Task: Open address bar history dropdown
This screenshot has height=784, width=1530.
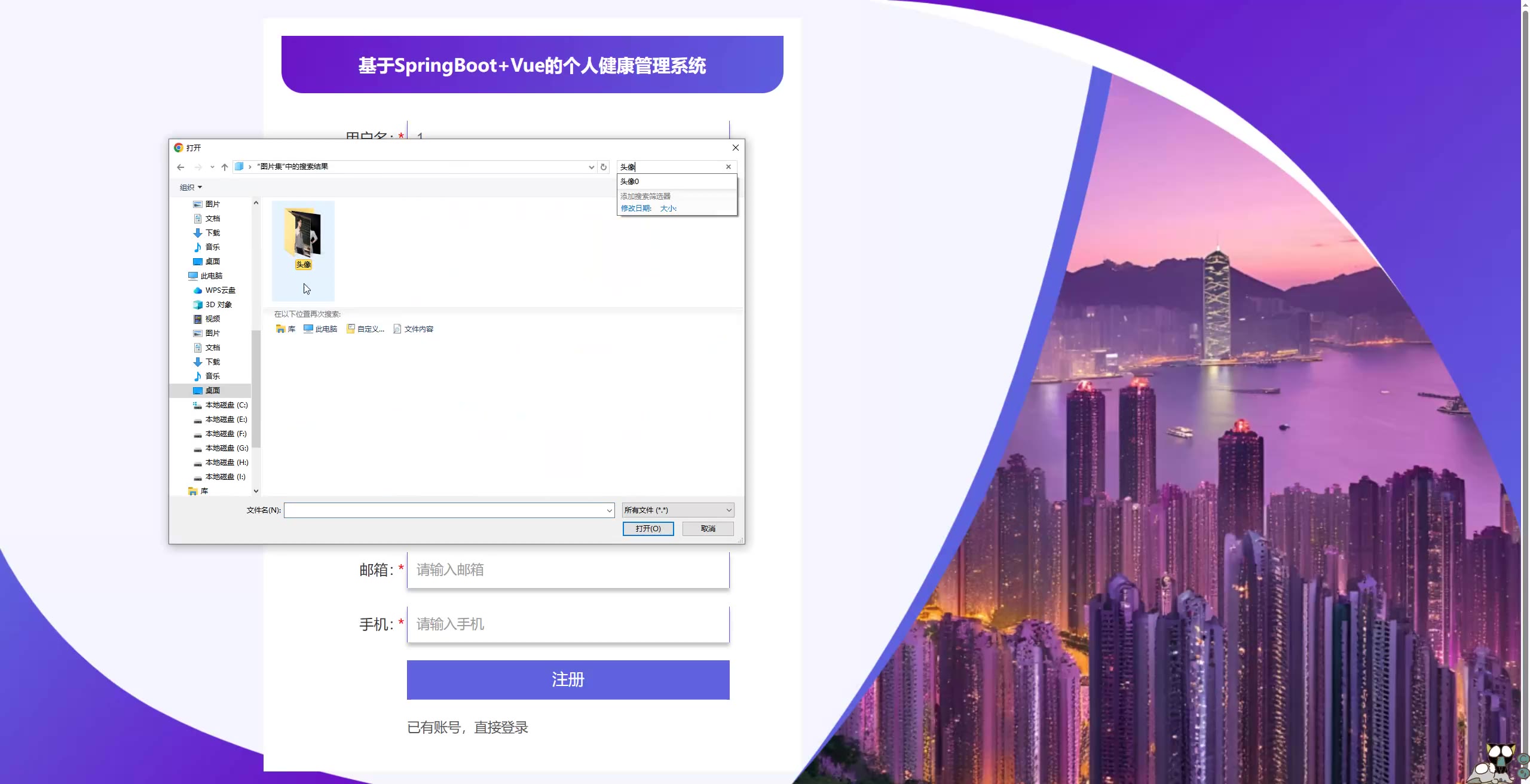Action: (x=591, y=167)
